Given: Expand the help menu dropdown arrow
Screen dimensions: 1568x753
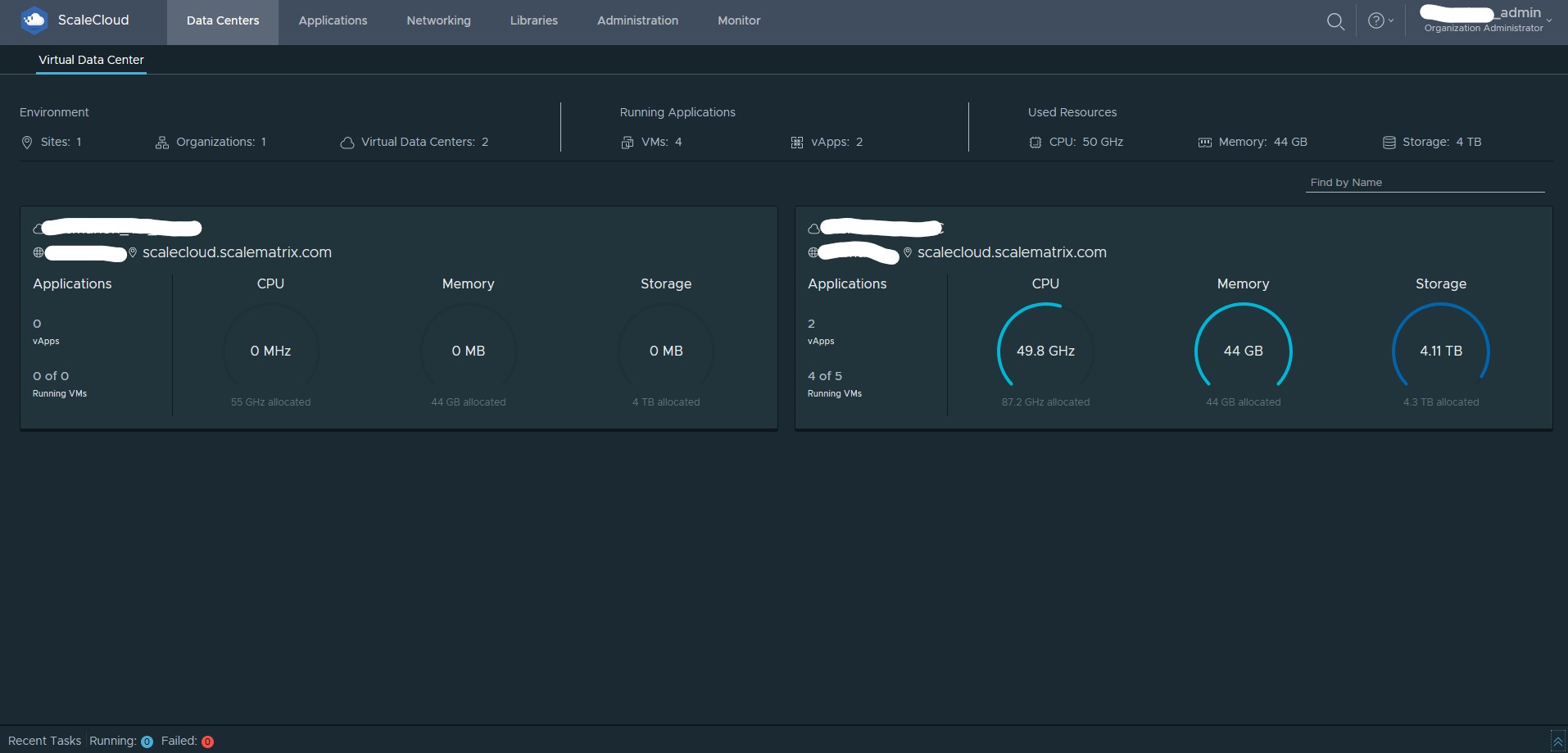Looking at the screenshot, I should pos(1391,20).
